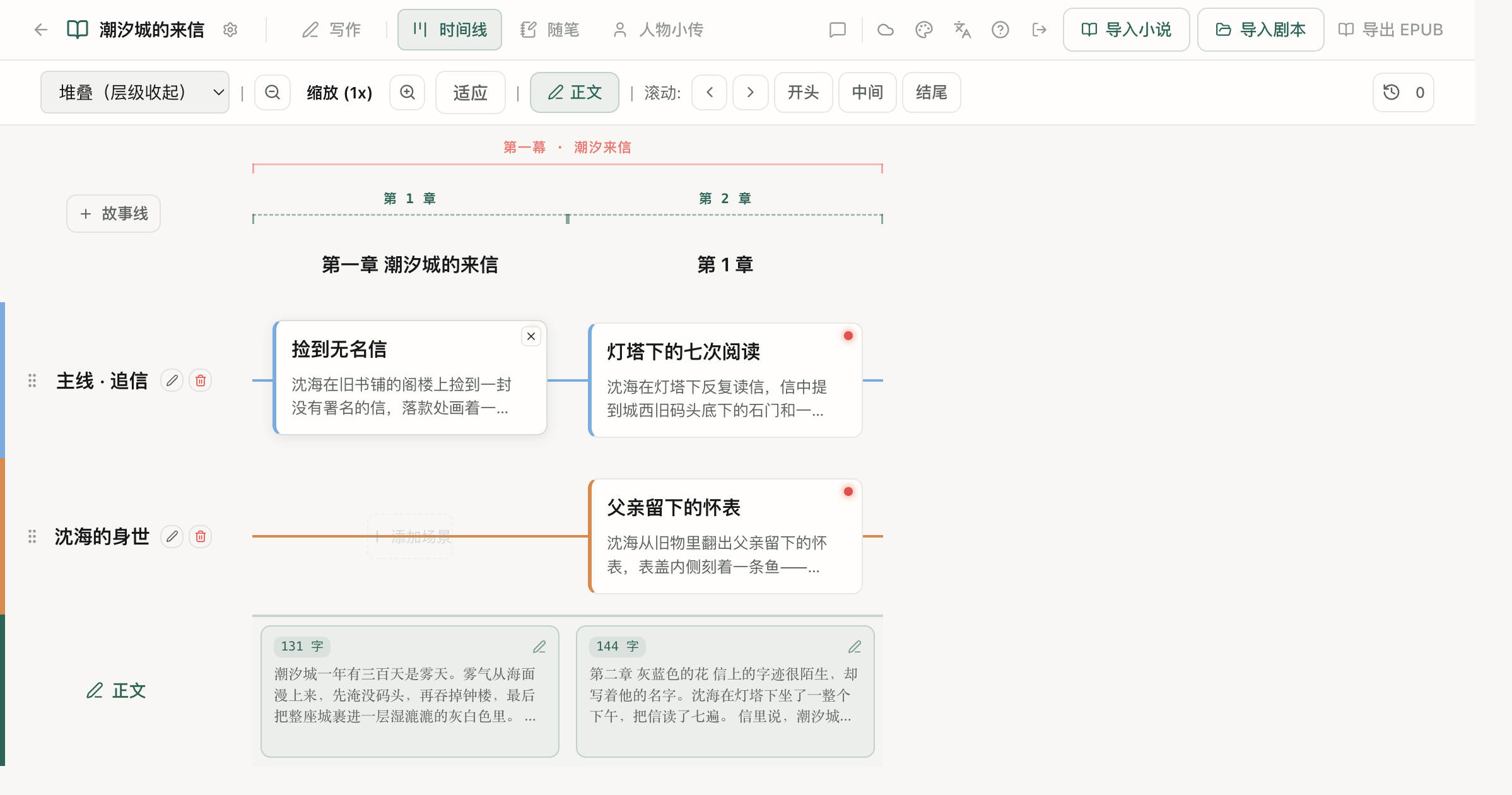The image size is (1512, 795).
Task: Click the 正文 row label
Action: [117, 691]
